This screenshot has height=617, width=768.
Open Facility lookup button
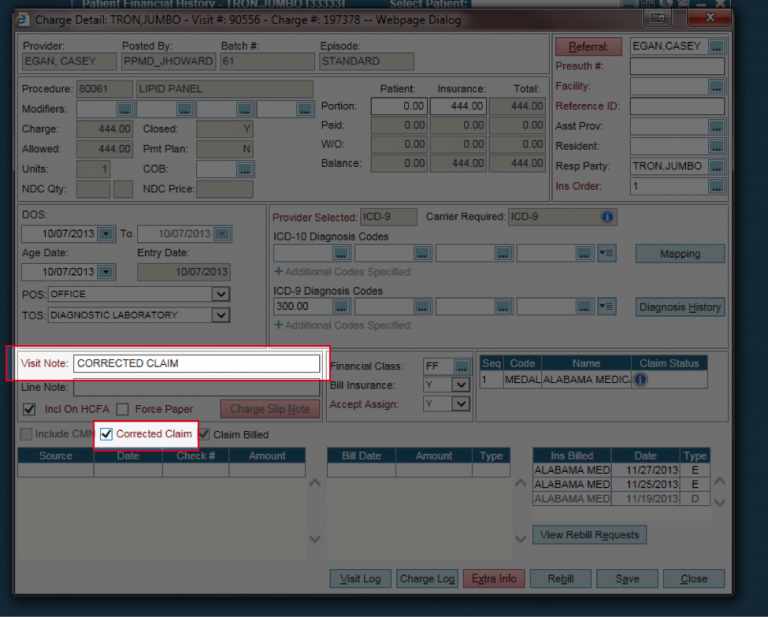(x=717, y=87)
